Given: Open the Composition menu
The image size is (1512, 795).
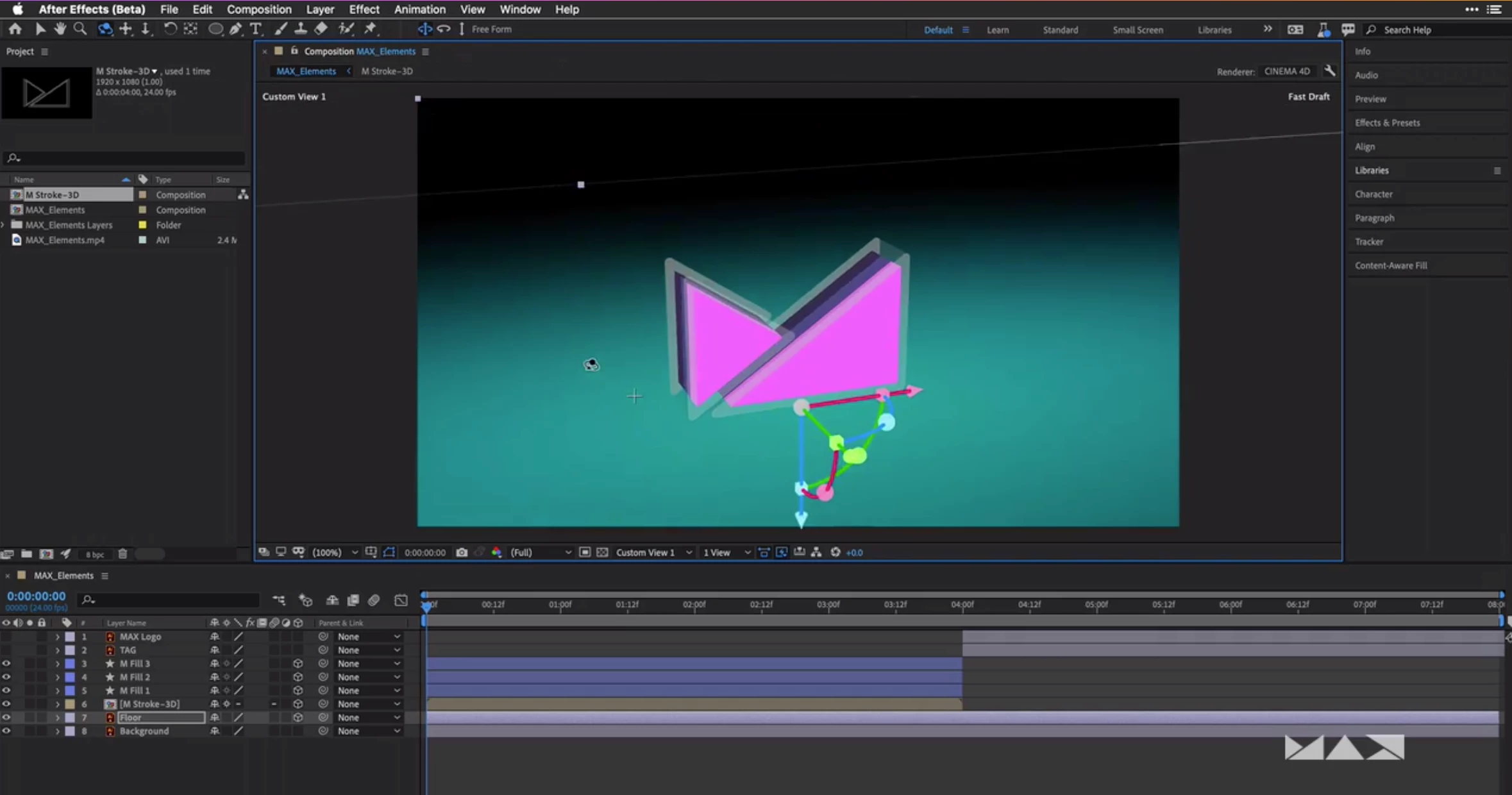Looking at the screenshot, I should point(258,9).
